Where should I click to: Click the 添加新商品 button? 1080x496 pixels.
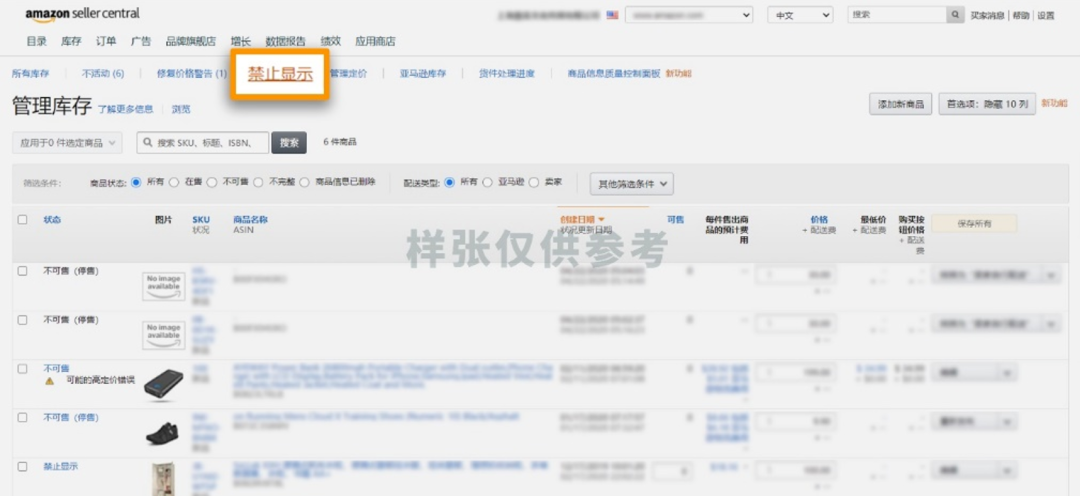pyautogui.click(x=901, y=104)
